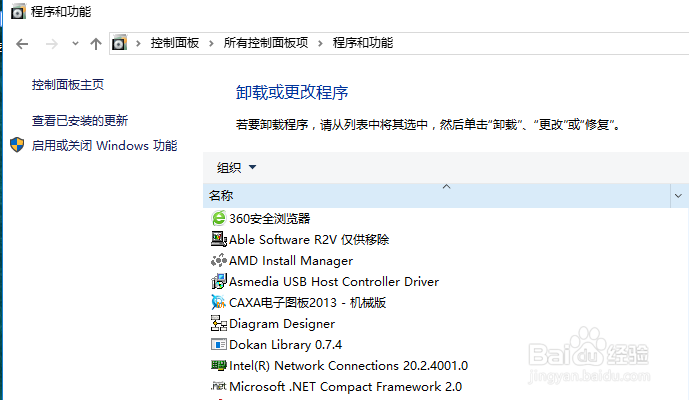This screenshot has height=400, width=689.
Task: Open 启用或关闭 Windows 功能 link
Action: (104, 145)
